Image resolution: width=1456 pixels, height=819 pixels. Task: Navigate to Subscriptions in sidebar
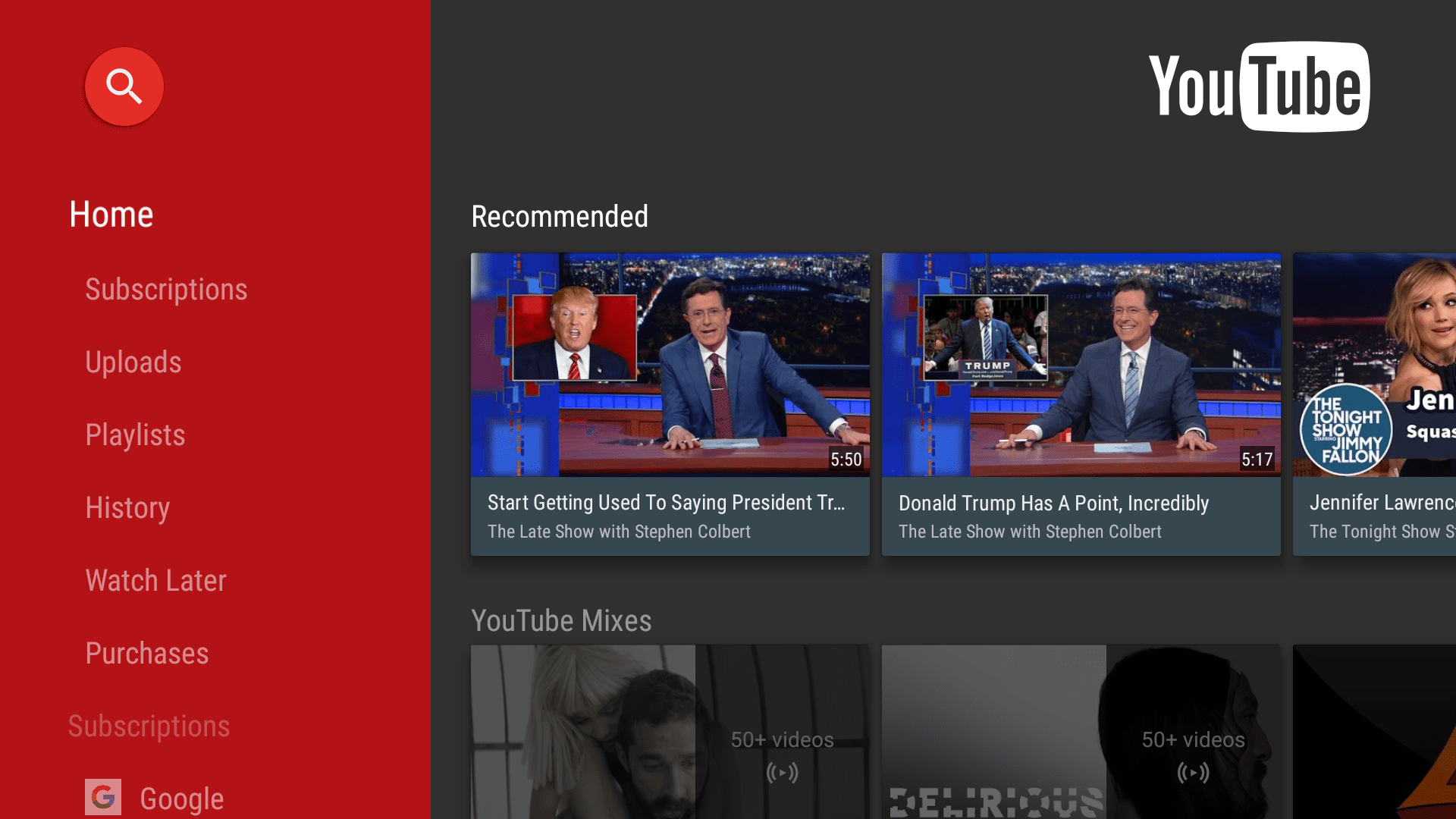(166, 288)
